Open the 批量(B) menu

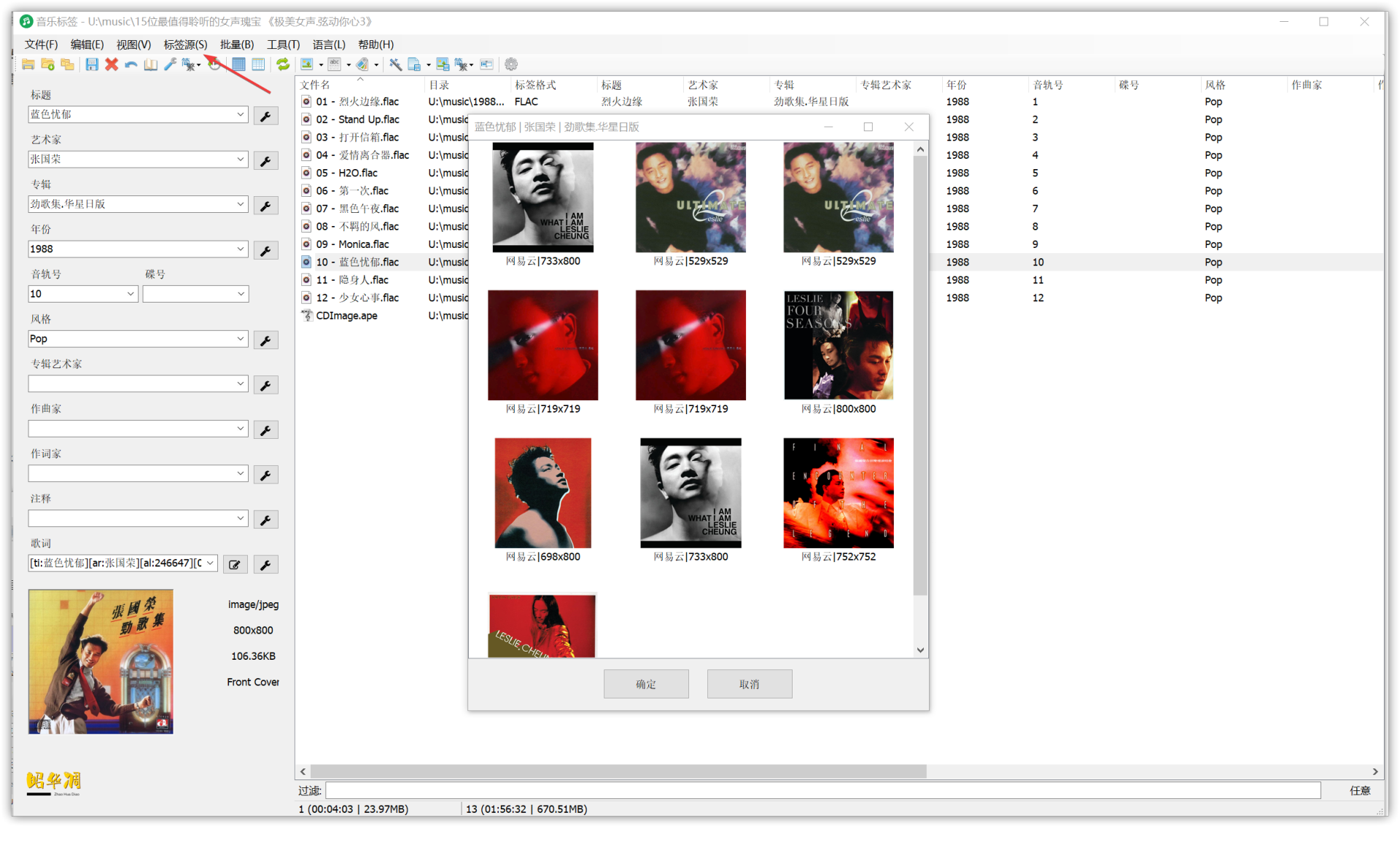coord(237,44)
